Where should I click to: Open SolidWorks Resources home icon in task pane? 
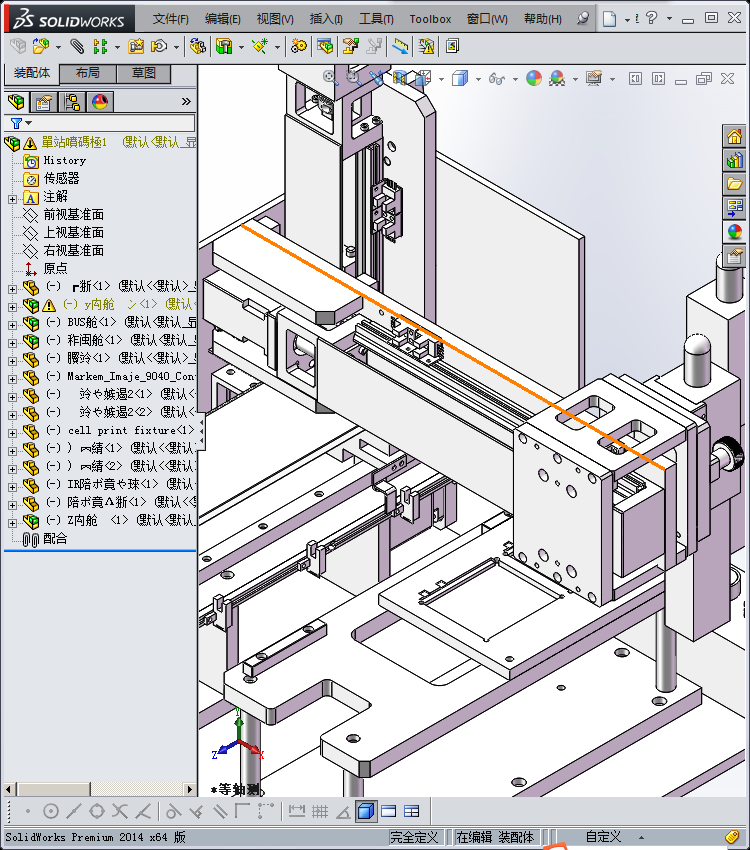tap(735, 137)
